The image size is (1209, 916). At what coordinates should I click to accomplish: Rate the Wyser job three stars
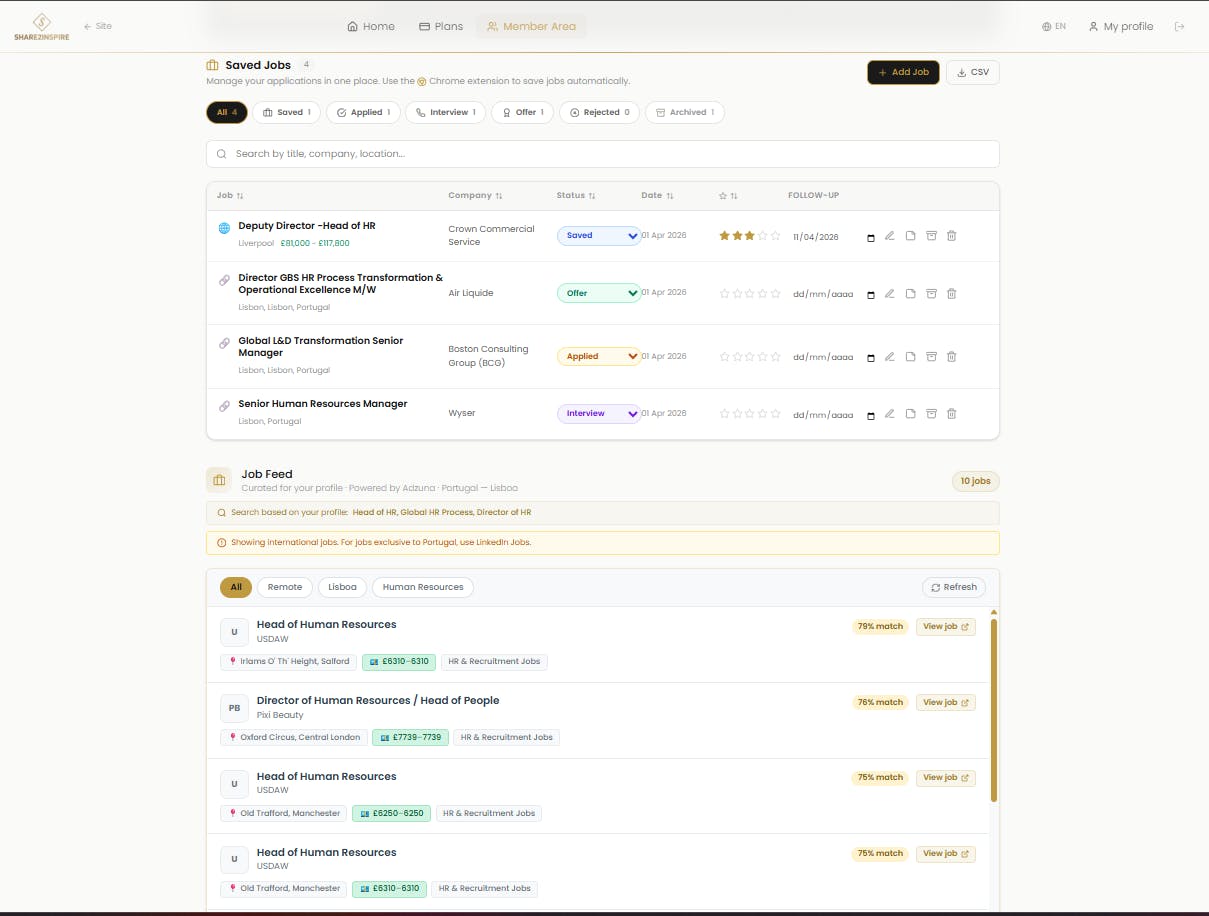pyautogui.click(x=750, y=413)
